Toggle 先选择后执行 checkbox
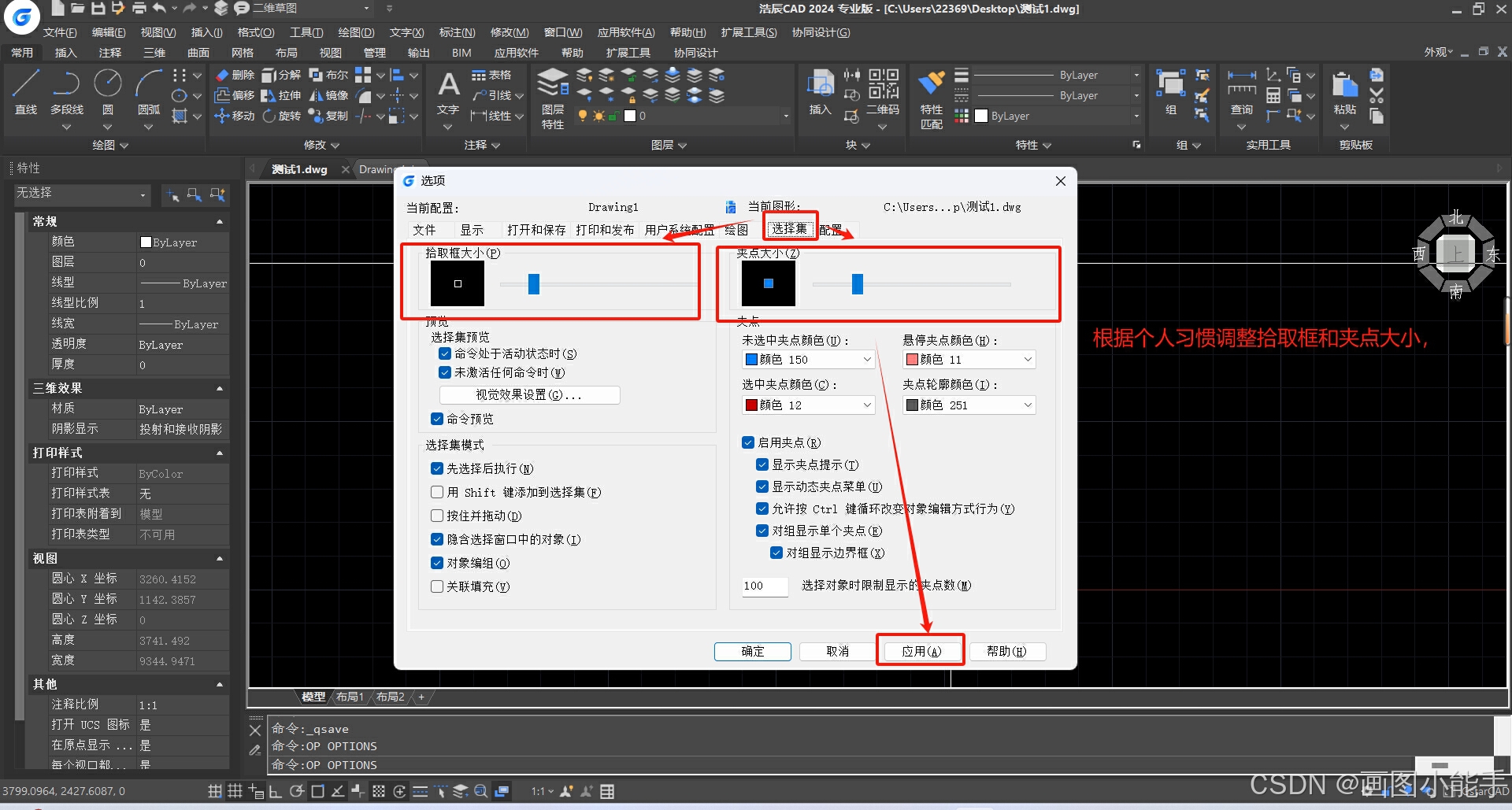Viewport: 1512px width, 810px height. 437,468
